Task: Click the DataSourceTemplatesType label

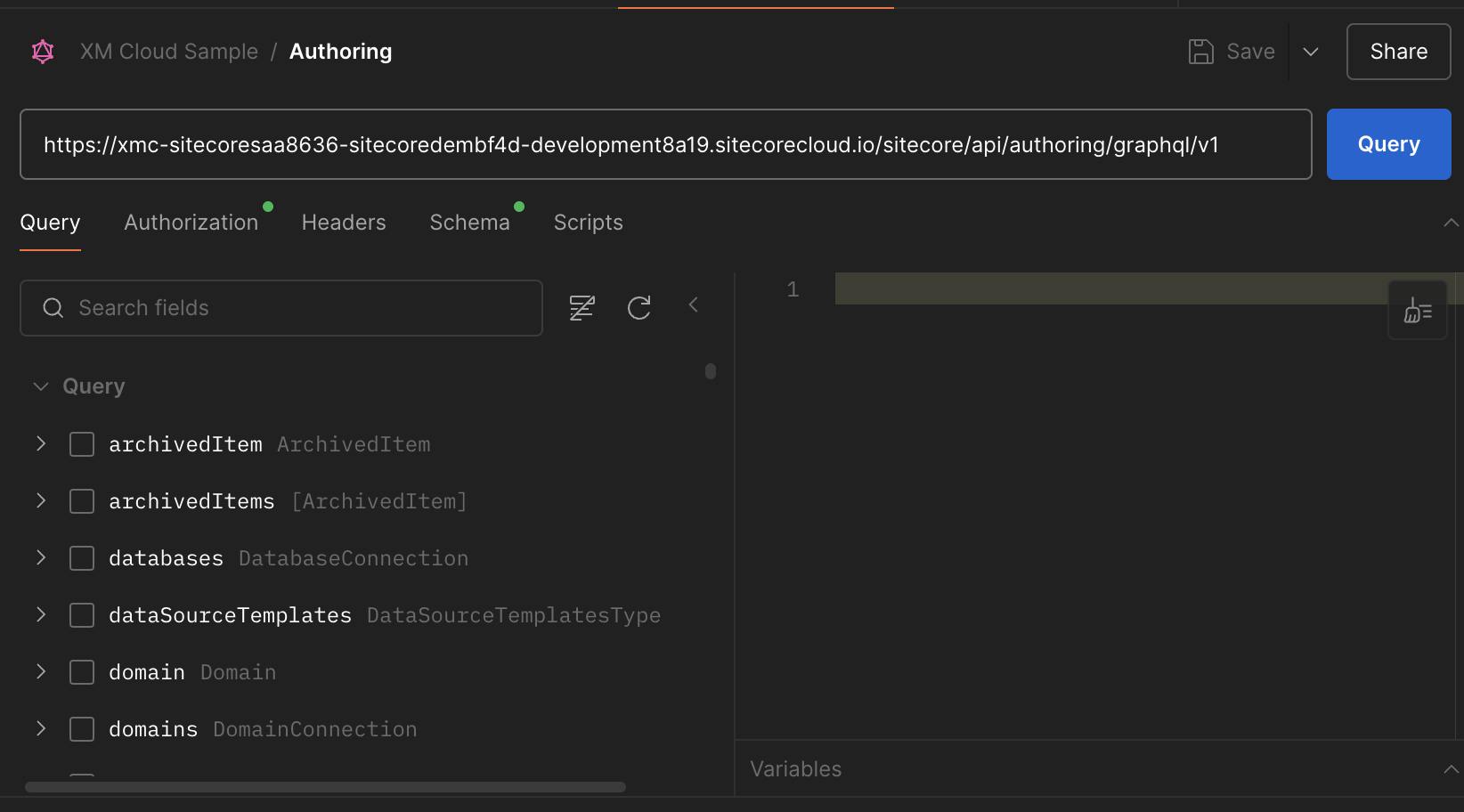Action: (x=514, y=615)
